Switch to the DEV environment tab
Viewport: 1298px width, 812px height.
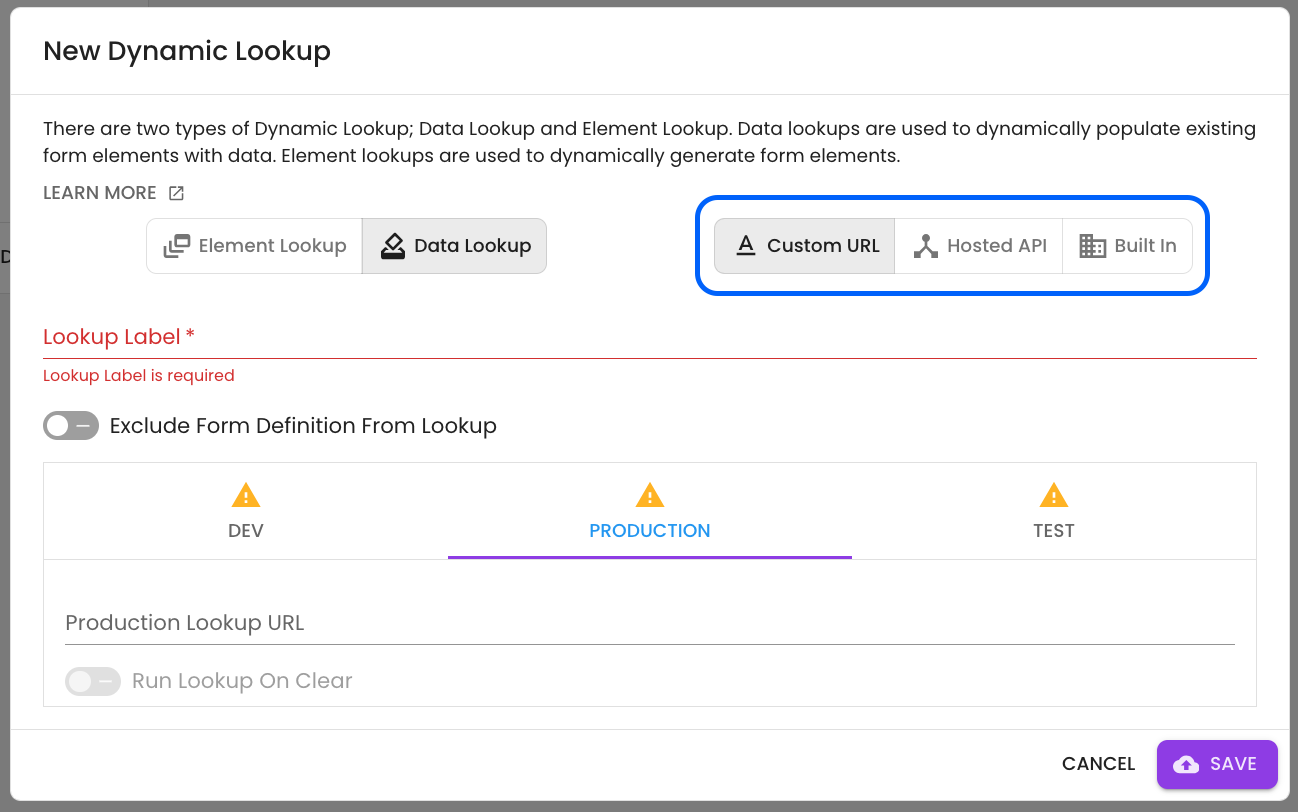pyautogui.click(x=246, y=511)
